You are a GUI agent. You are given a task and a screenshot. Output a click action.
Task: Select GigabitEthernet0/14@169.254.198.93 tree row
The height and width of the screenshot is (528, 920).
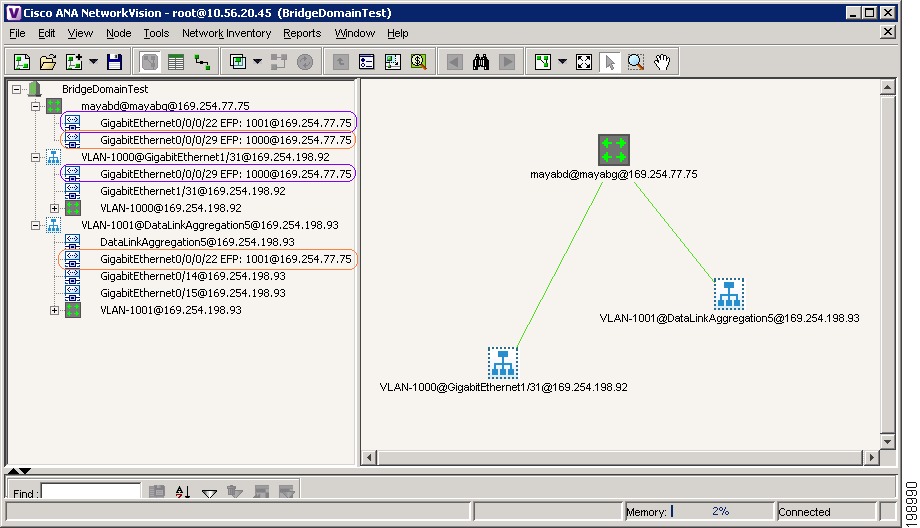click(x=192, y=276)
